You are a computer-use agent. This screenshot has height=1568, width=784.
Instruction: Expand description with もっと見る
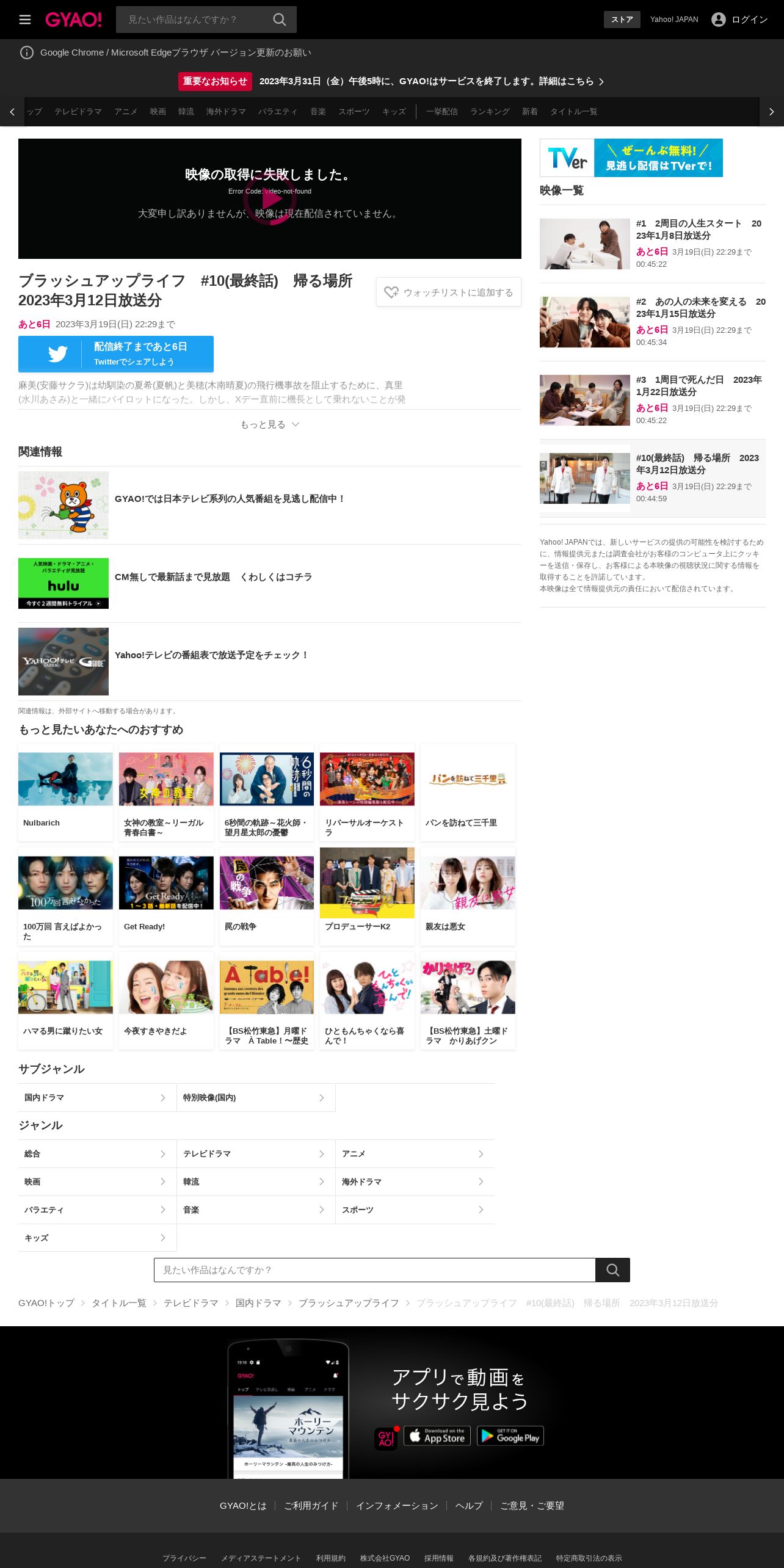tap(270, 424)
